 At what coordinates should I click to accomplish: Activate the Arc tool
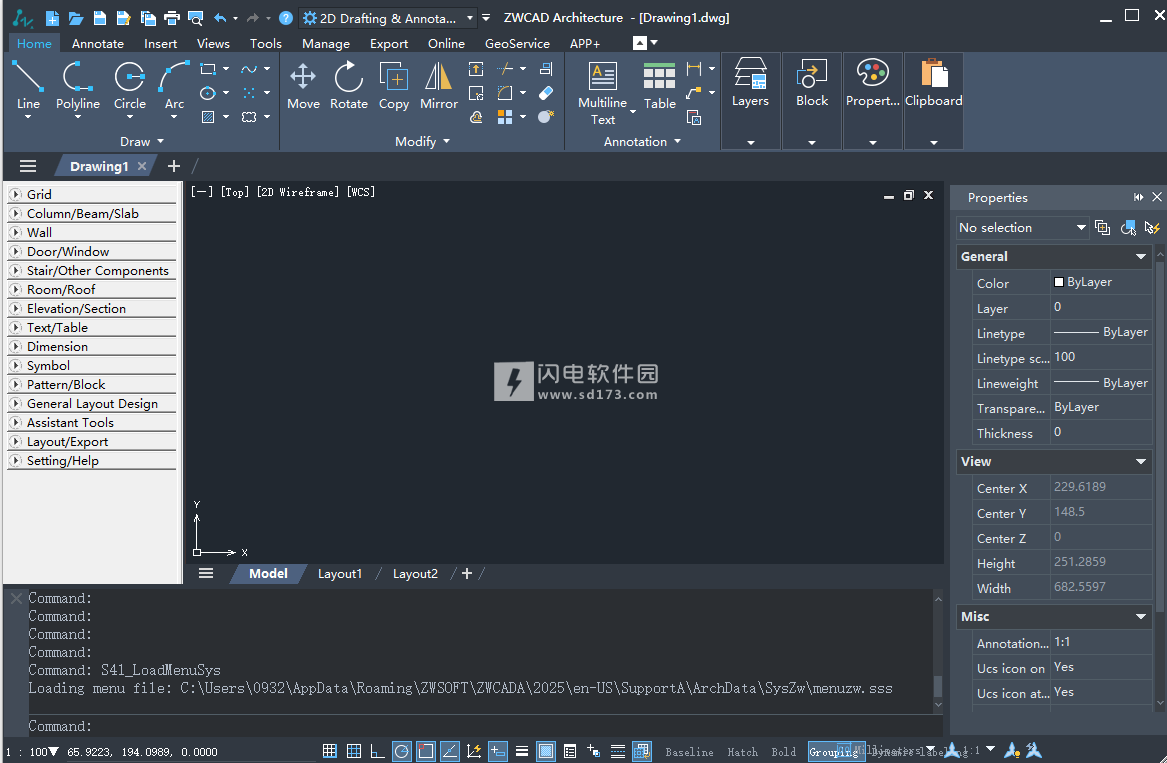pyautogui.click(x=174, y=86)
